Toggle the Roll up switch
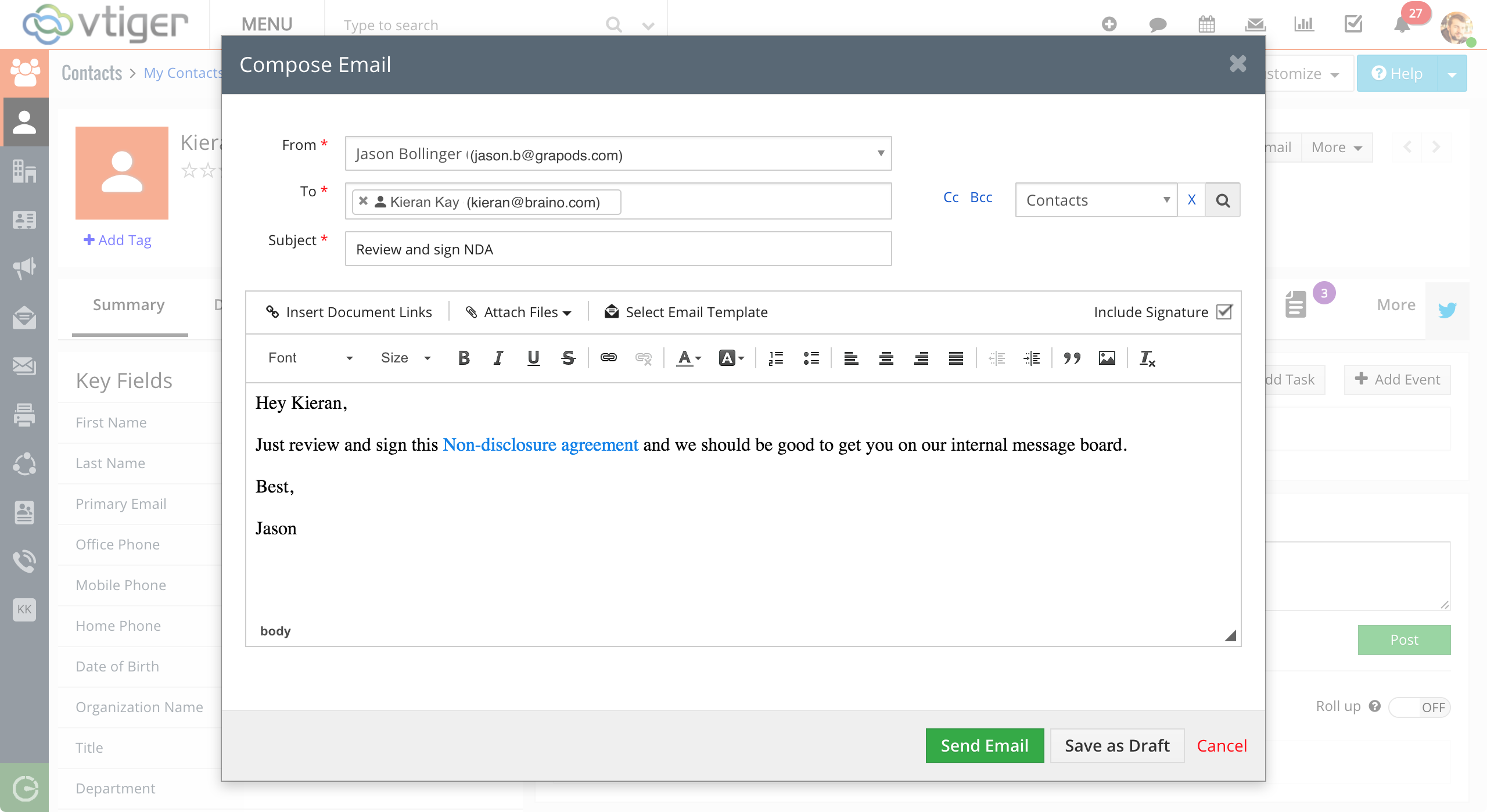Screen dimensions: 1487x812 point(1419,707)
